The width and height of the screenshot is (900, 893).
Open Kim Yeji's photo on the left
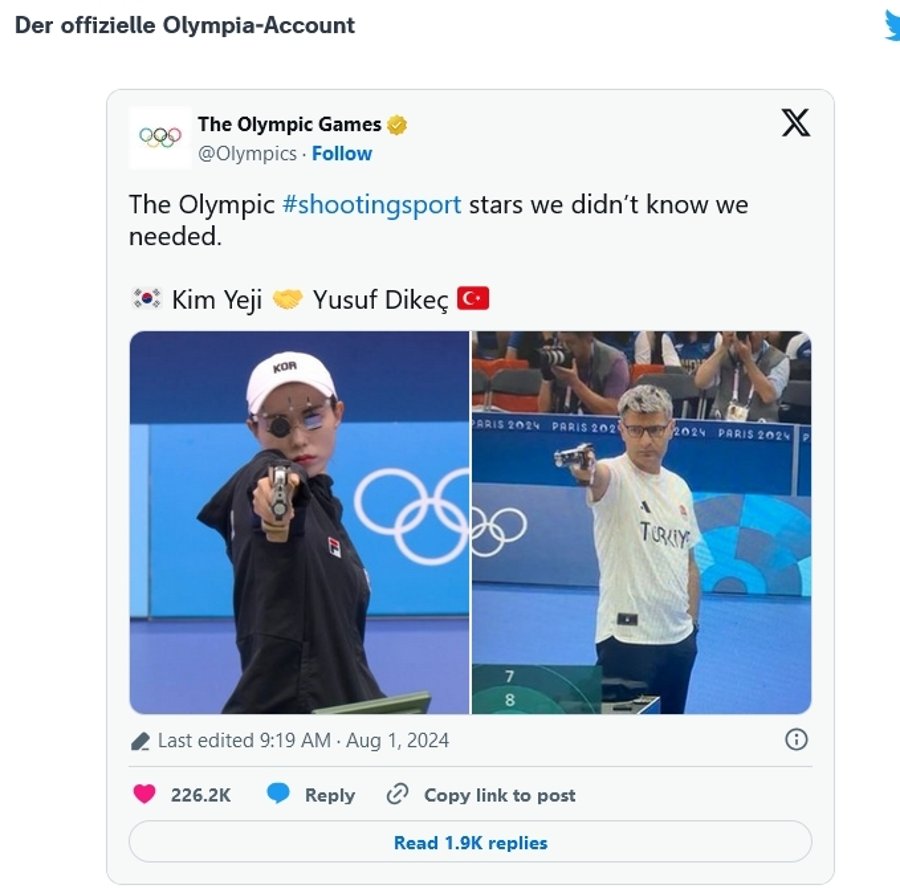click(x=299, y=522)
